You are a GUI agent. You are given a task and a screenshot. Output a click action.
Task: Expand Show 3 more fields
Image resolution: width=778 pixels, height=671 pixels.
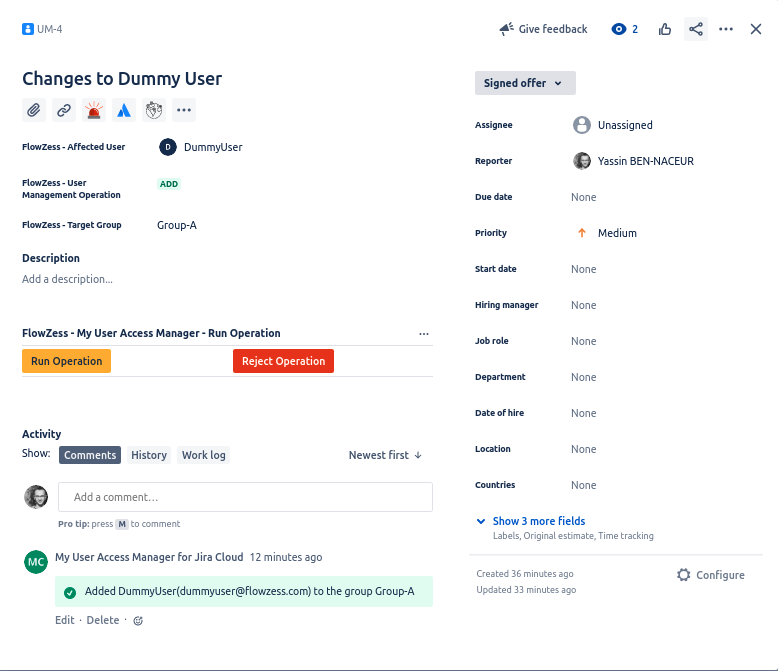[x=539, y=521]
